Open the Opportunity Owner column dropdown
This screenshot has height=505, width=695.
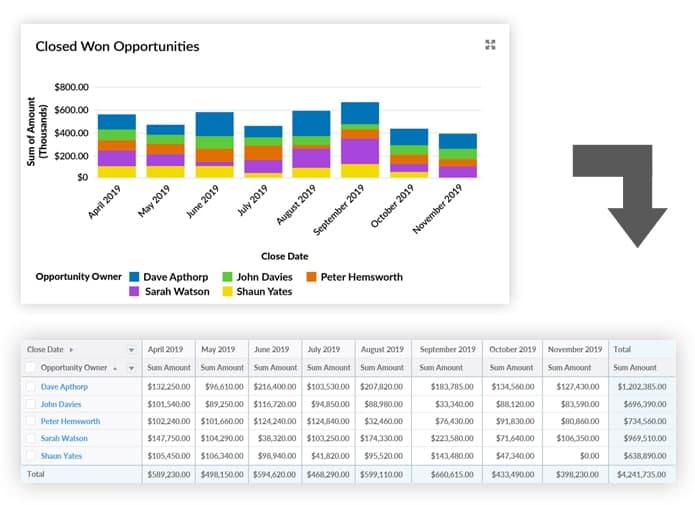click(131, 368)
